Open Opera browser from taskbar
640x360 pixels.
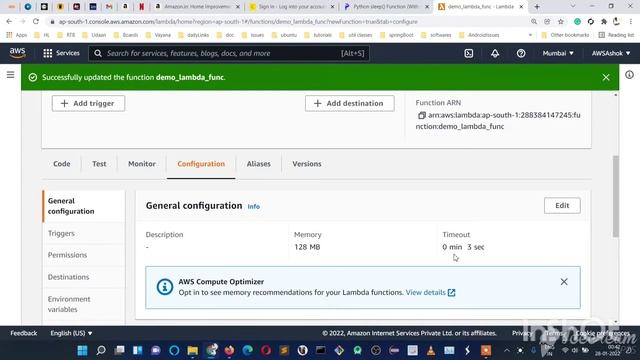tap(266, 351)
